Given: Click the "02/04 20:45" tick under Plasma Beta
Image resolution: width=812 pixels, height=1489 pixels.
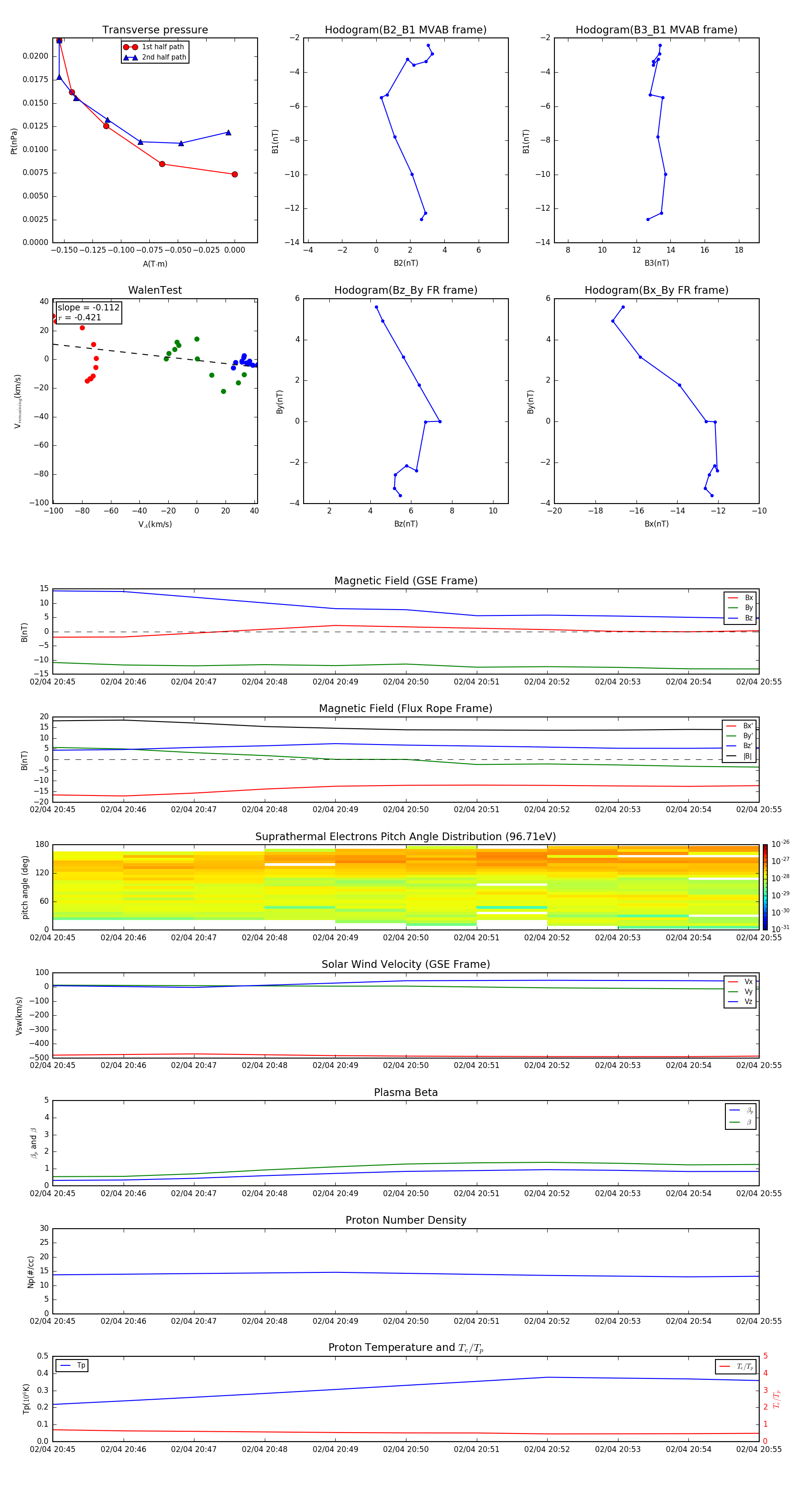Looking at the screenshot, I should [x=53, y=1193].
